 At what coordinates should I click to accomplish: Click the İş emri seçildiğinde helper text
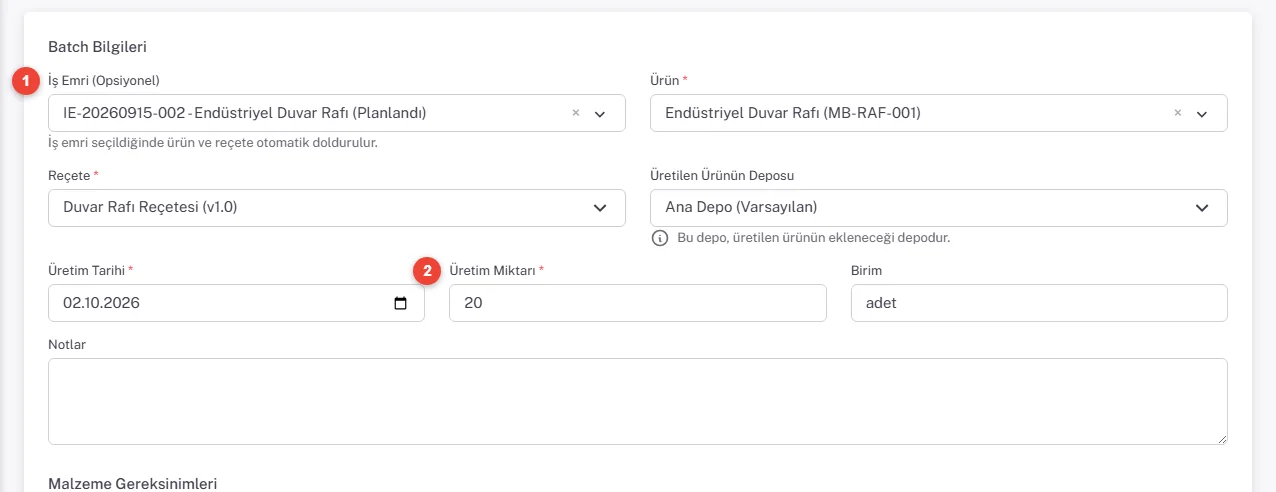click(213, 143)
